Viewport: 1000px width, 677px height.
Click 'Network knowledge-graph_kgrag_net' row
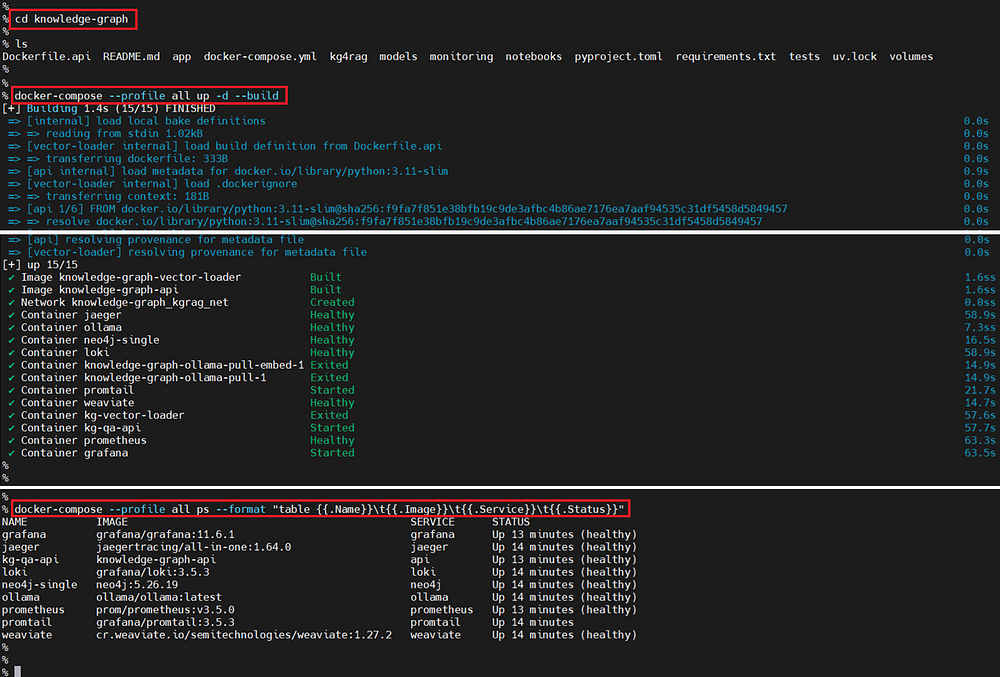tap(501, 302)
